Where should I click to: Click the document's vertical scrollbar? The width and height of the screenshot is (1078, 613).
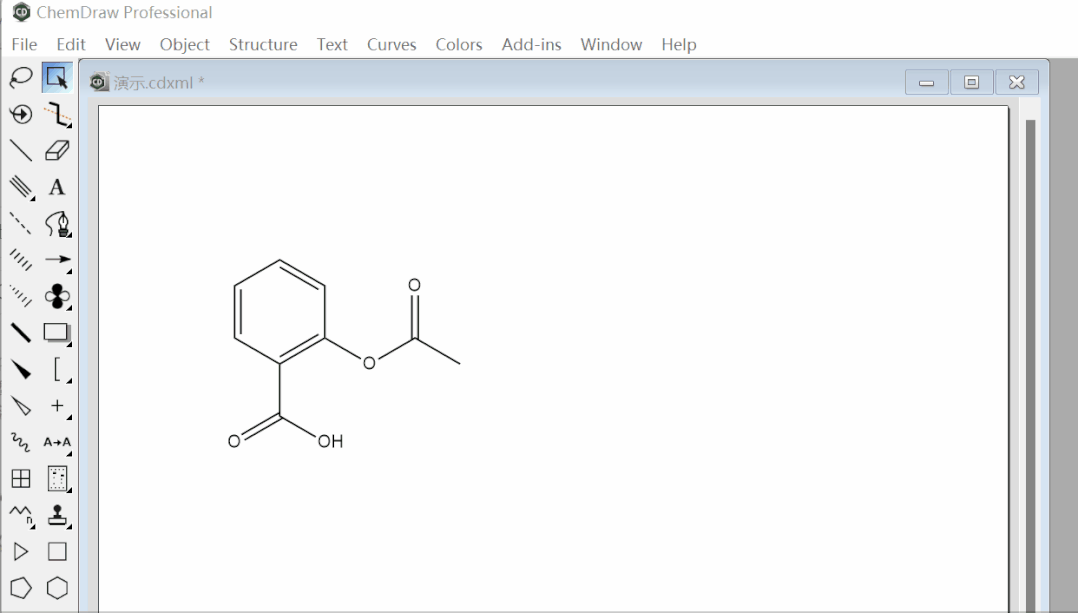(x=1030, y=364)
